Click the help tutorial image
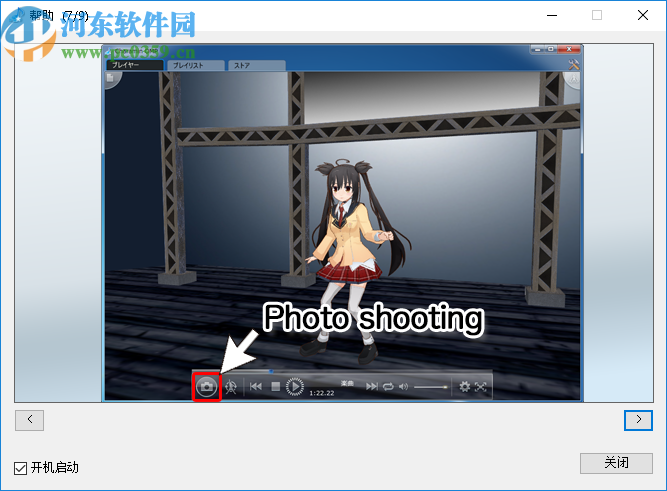Image resolution: width=667 pixels, height=491 pixels. [x=334, y=223]
